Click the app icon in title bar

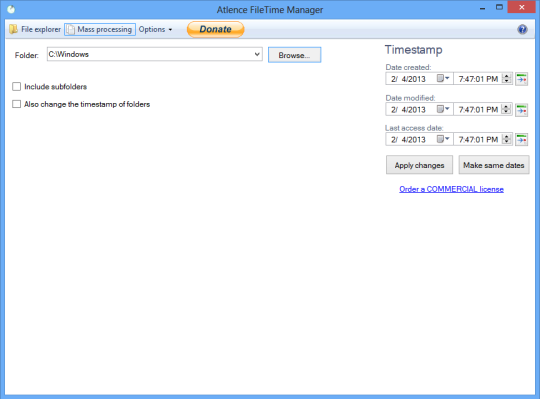(x=11, y=9)
